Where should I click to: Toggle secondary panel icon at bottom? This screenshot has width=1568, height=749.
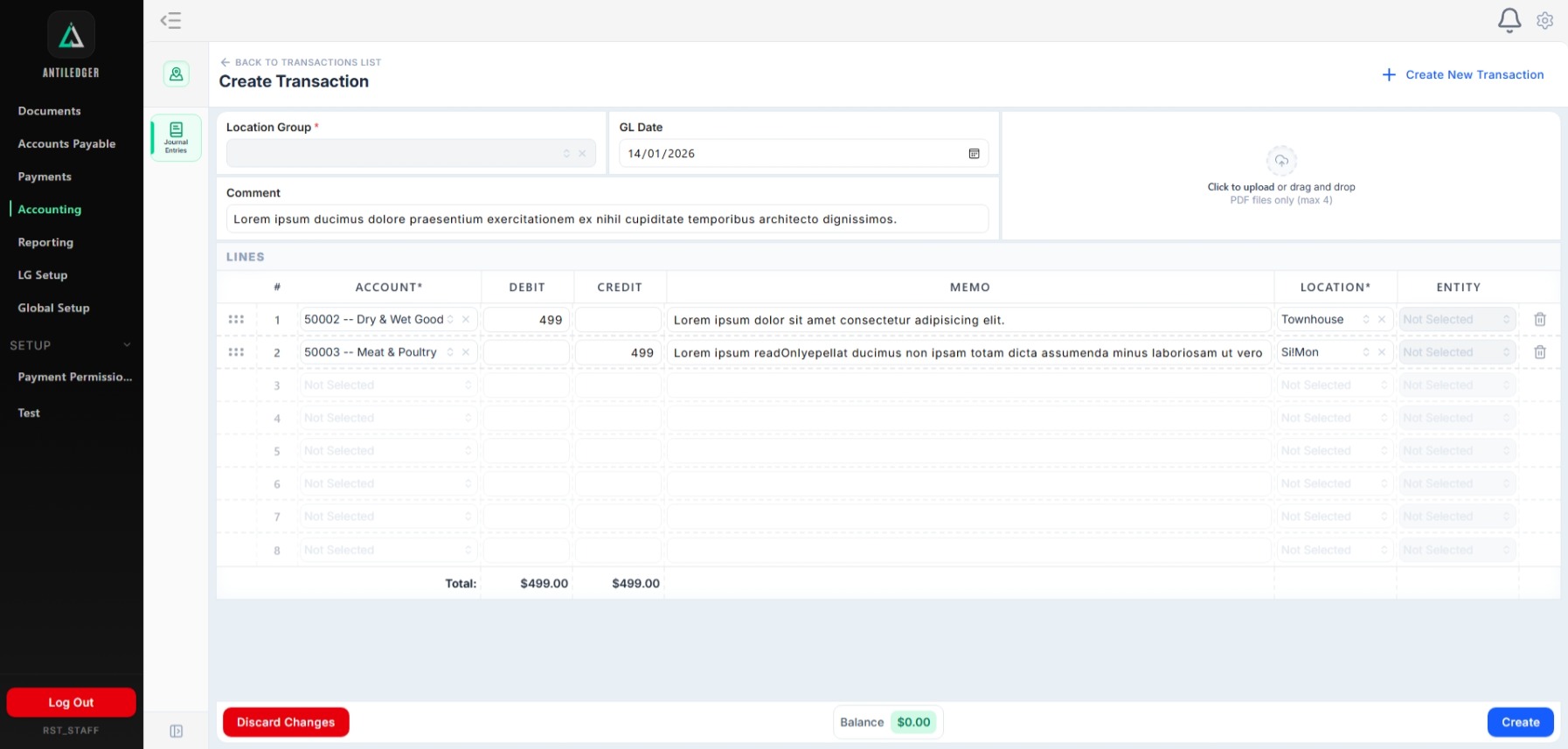point(177,732)
